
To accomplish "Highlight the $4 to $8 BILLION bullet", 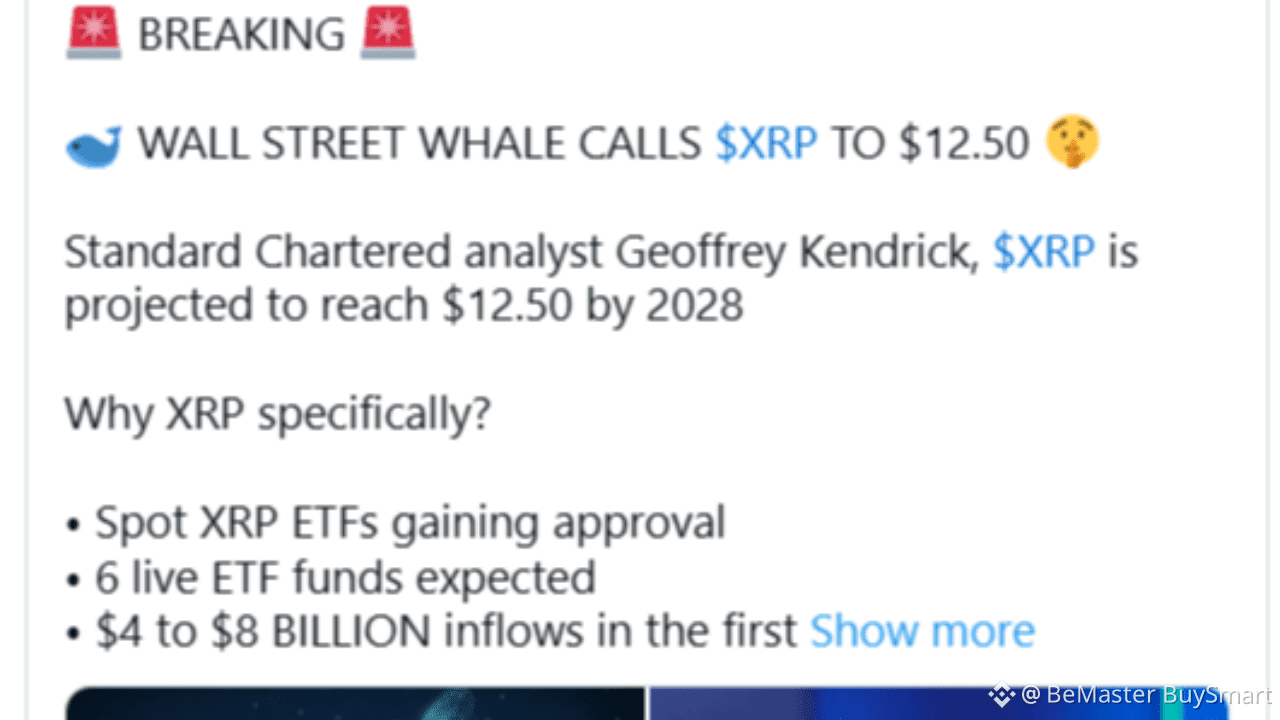I will click(430, 631).
